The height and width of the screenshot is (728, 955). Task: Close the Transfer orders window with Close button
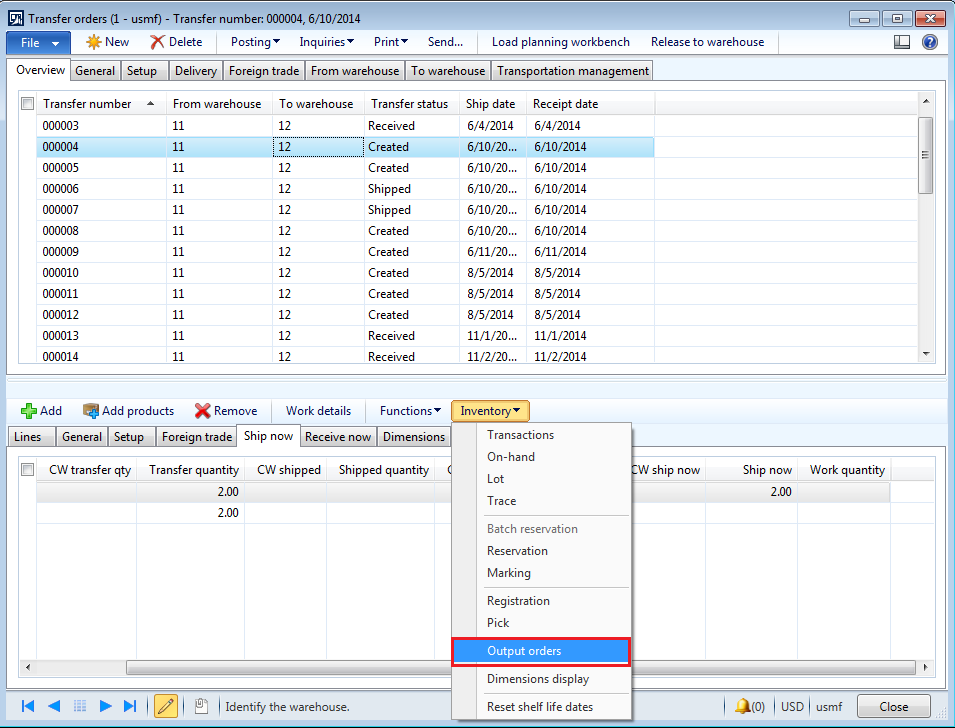pos(893,706)
